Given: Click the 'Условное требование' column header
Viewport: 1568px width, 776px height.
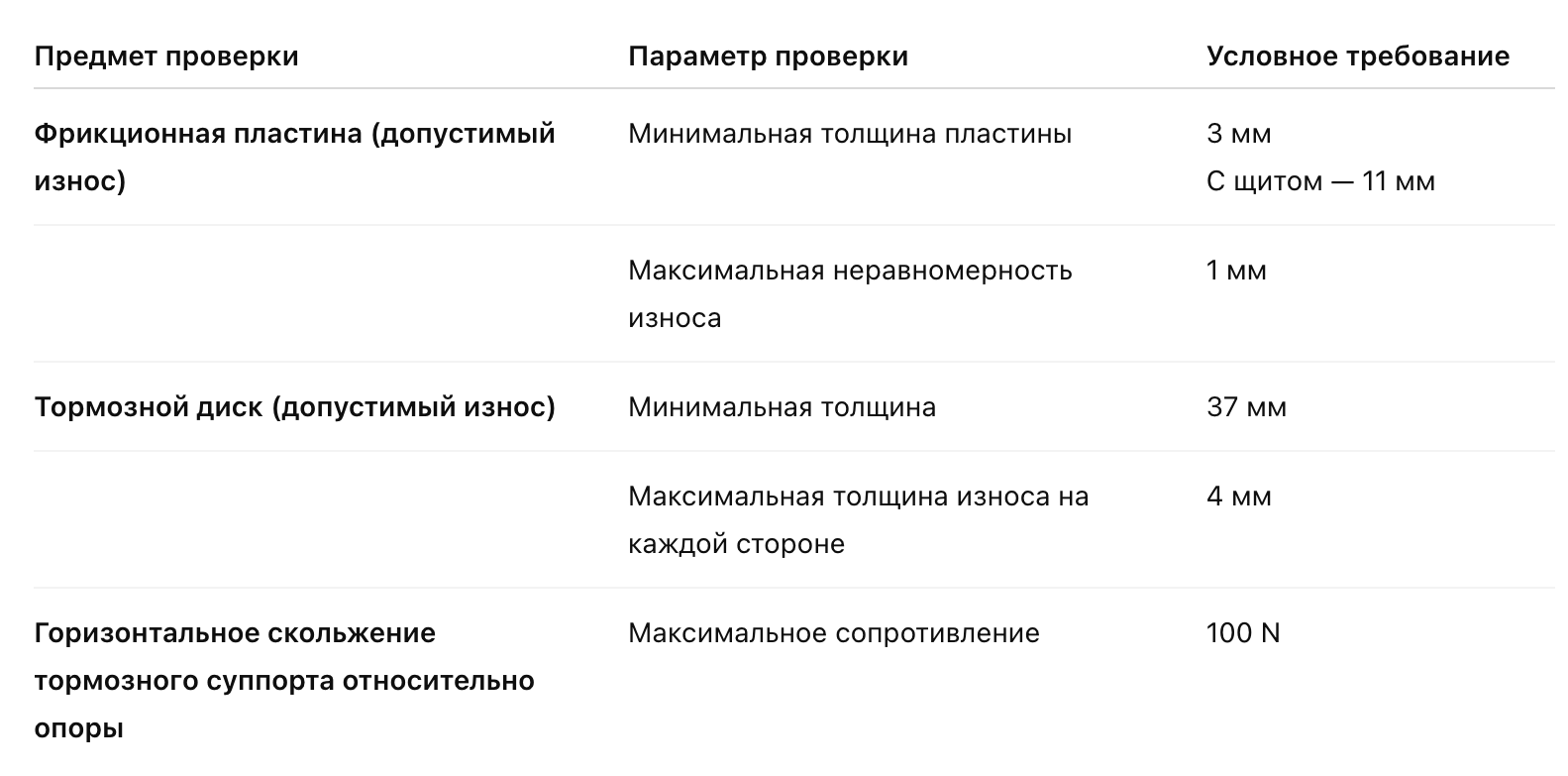Looking at the screenshot, I should click(x=1357, y=56).
